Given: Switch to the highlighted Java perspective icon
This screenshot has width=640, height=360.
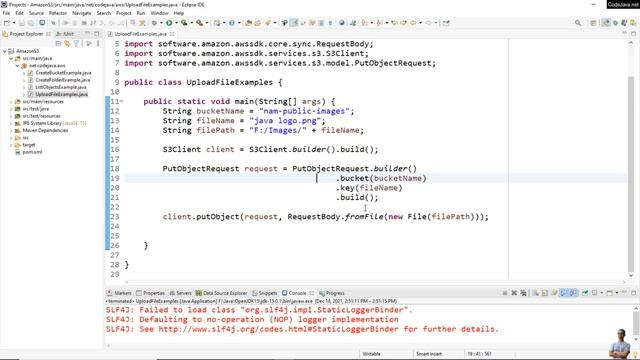Looking at the screenshot, I should coord(606,23).
